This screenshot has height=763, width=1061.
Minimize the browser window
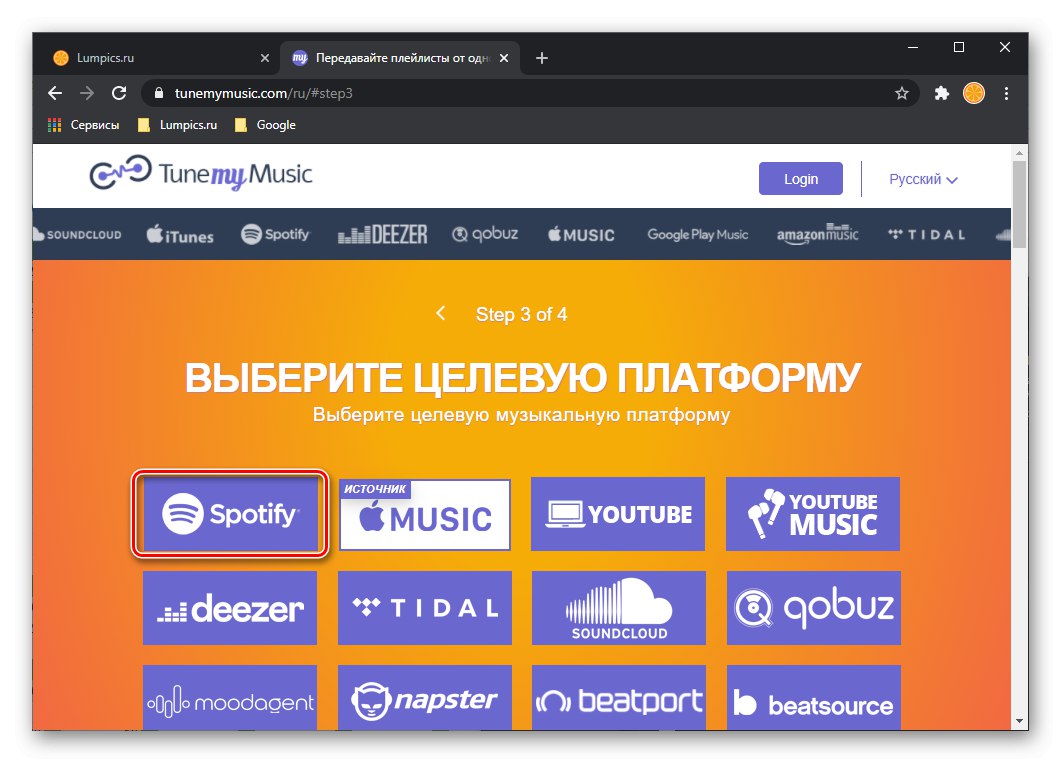[x=913, y=47]
